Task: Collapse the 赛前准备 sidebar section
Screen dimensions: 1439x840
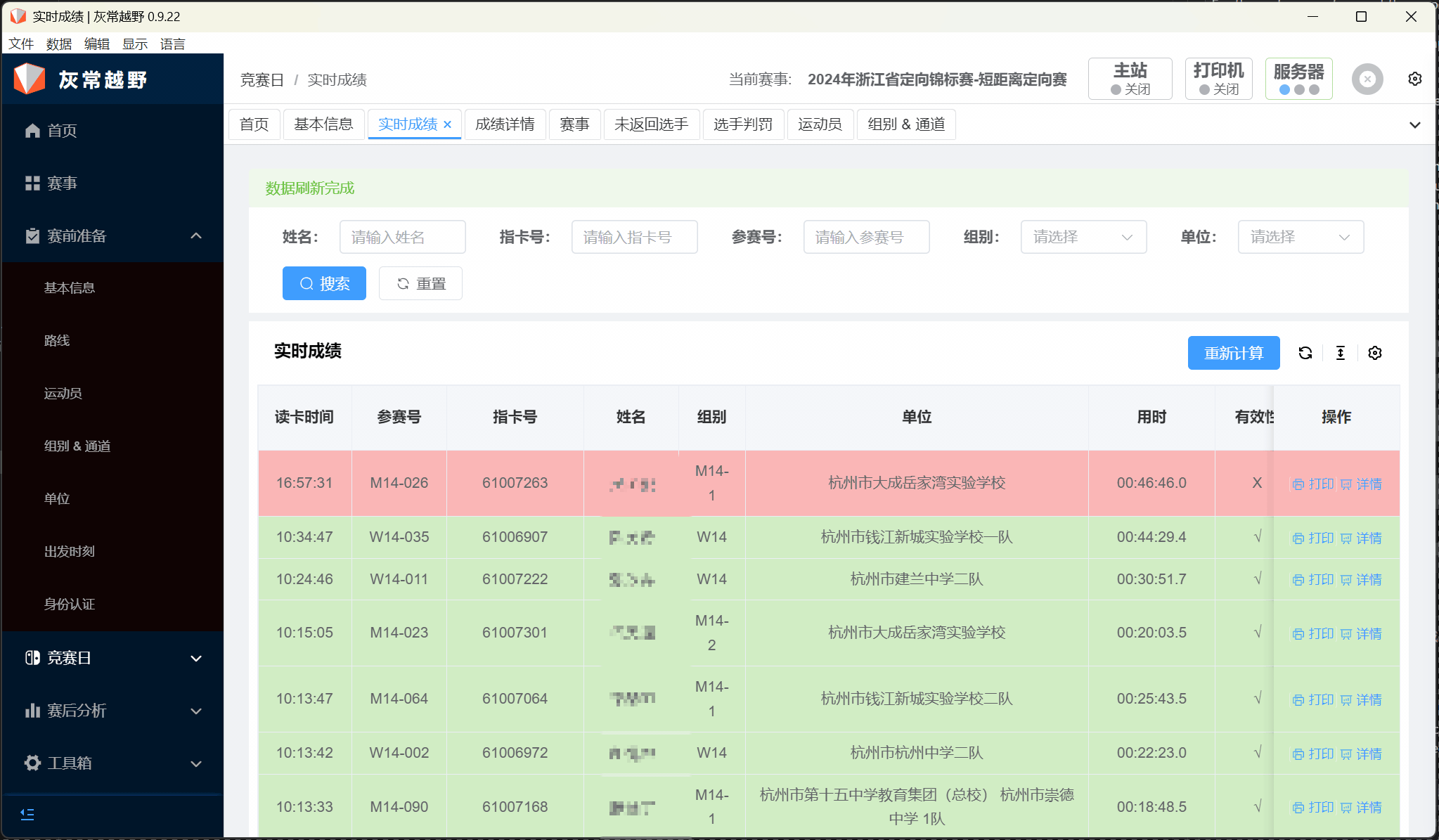Action: click(112, 235)
